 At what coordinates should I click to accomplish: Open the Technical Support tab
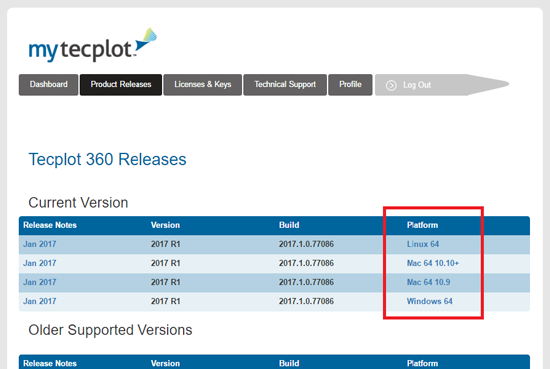coord(285,85)
